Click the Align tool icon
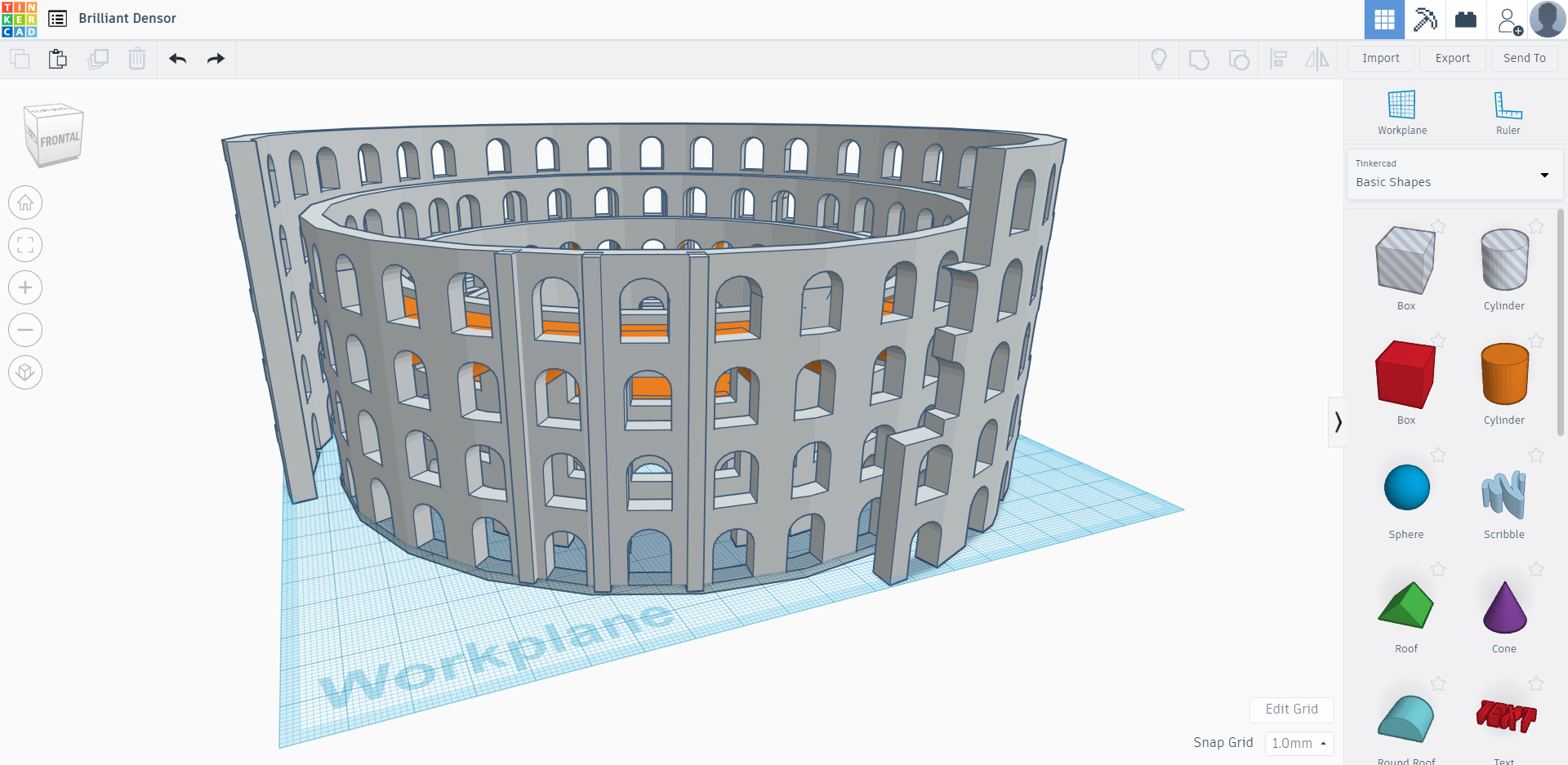The image size is (1568, 765). pyautogui.click(x=1279, y=59)
